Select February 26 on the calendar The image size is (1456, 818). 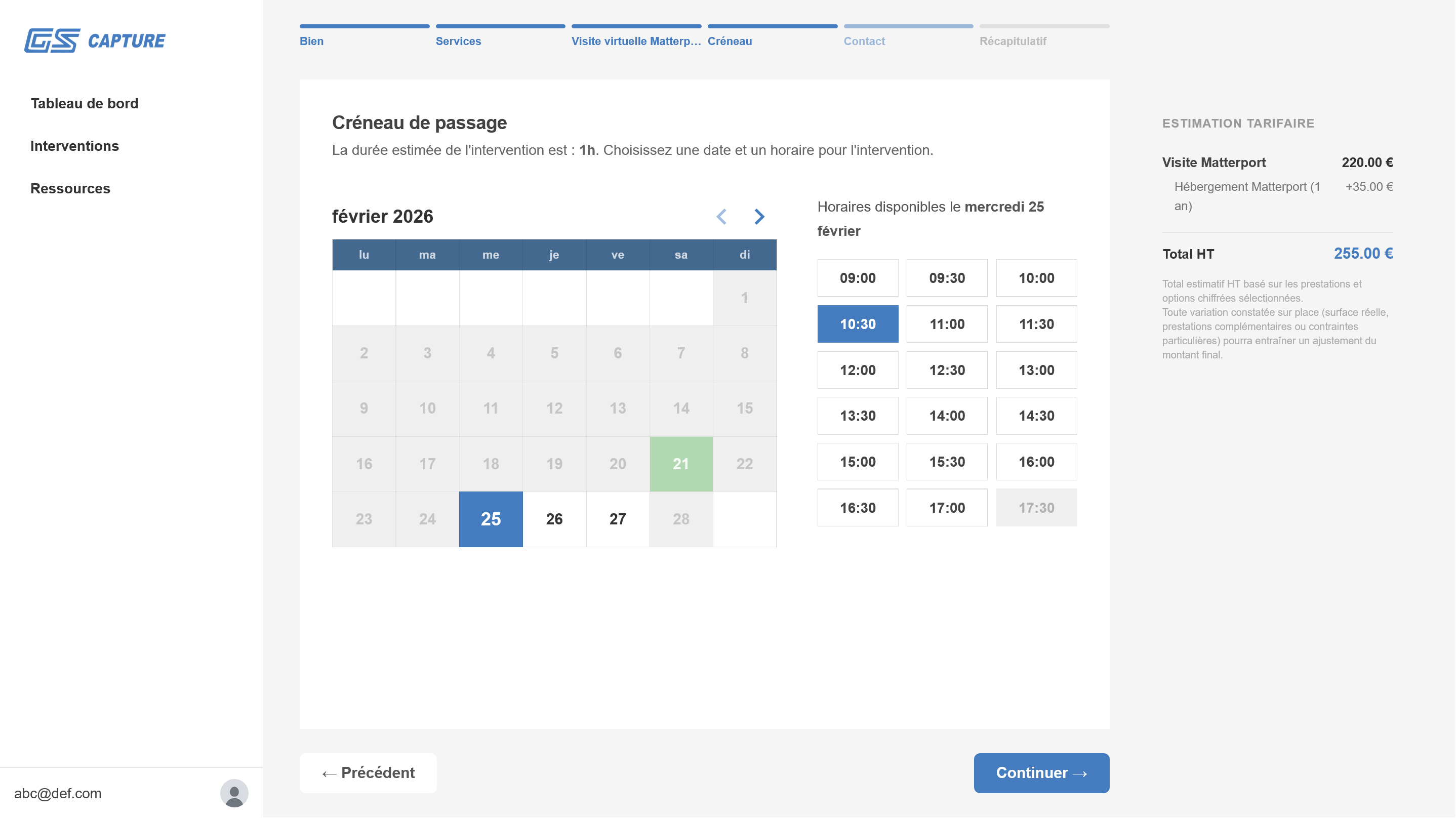[x=554, y=519]
